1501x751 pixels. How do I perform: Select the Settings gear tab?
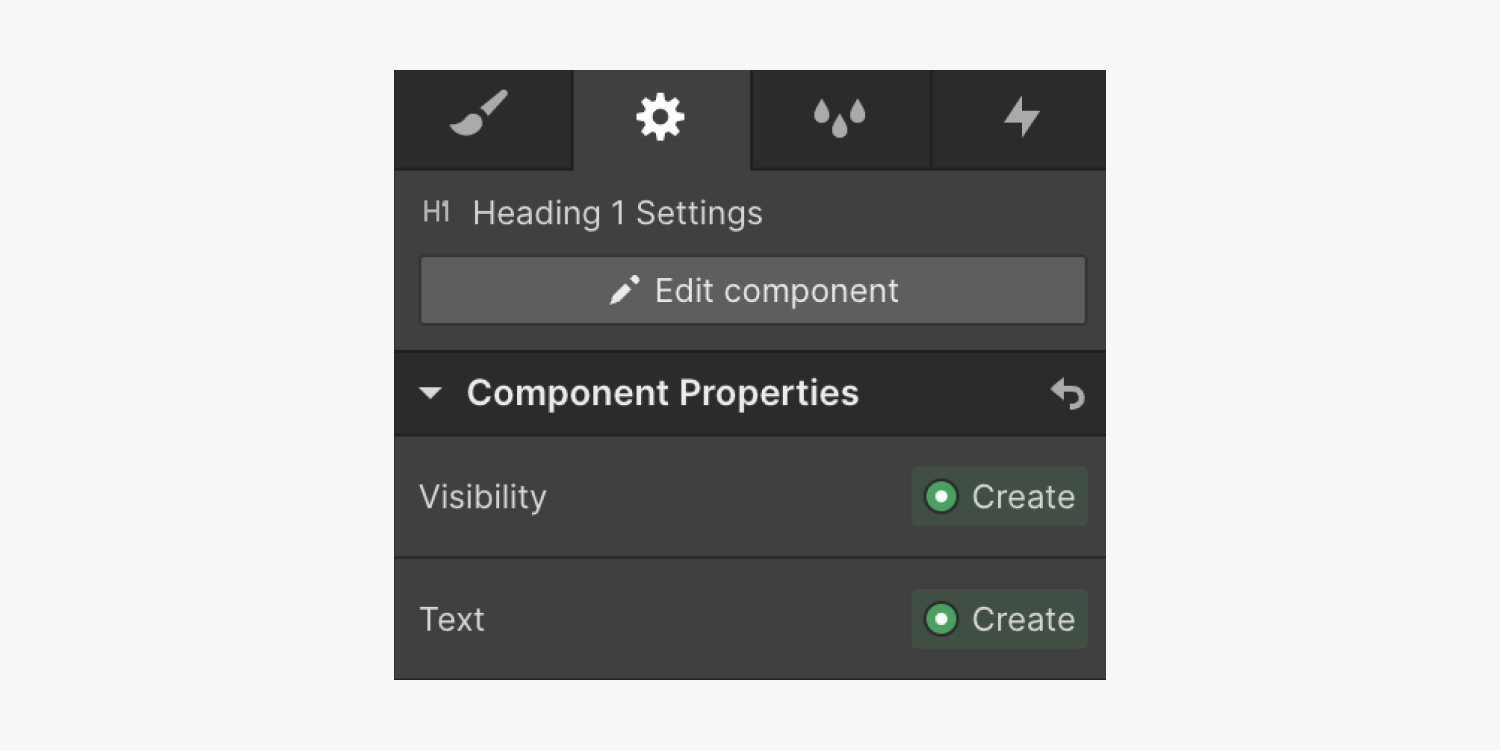coord(661,118)
